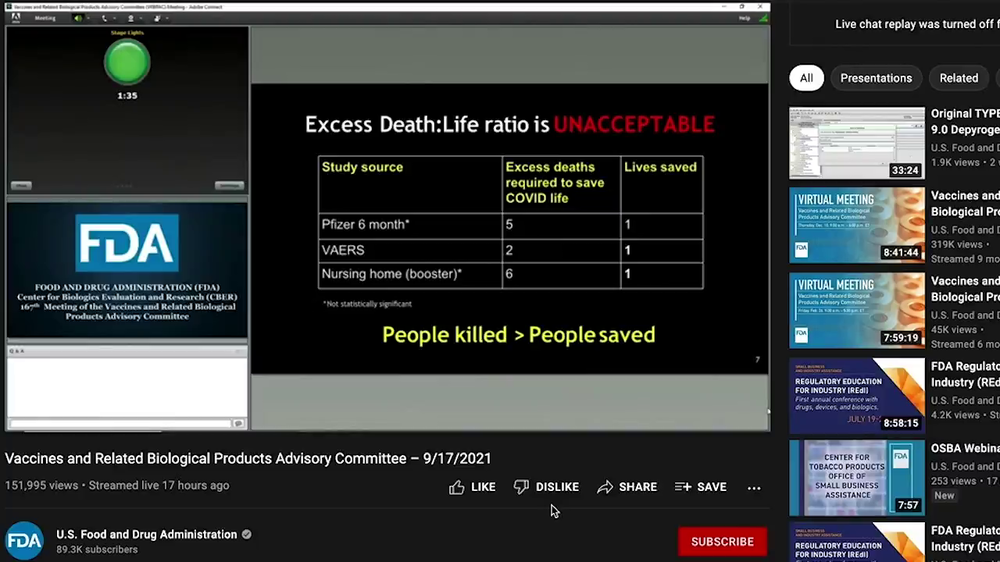
Task: Save video with the SAVE playlist icon
Action: [x=683, y=487]
